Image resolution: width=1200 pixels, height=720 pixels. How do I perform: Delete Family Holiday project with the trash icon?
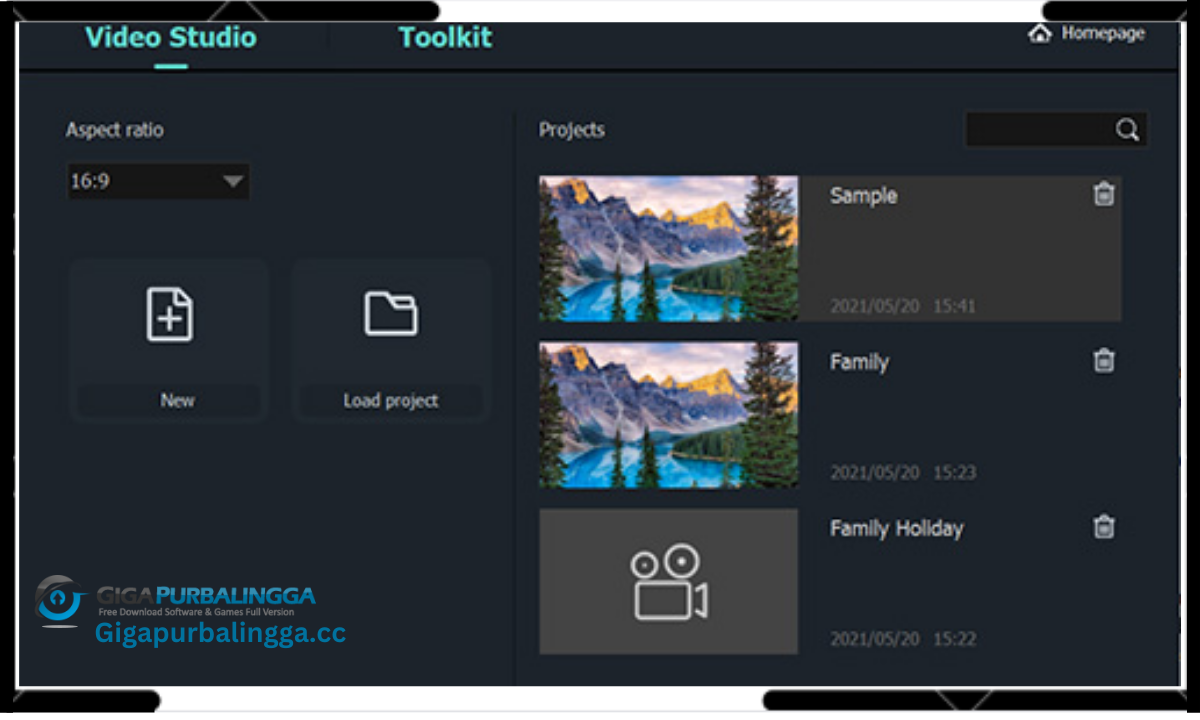point(1103,526)
